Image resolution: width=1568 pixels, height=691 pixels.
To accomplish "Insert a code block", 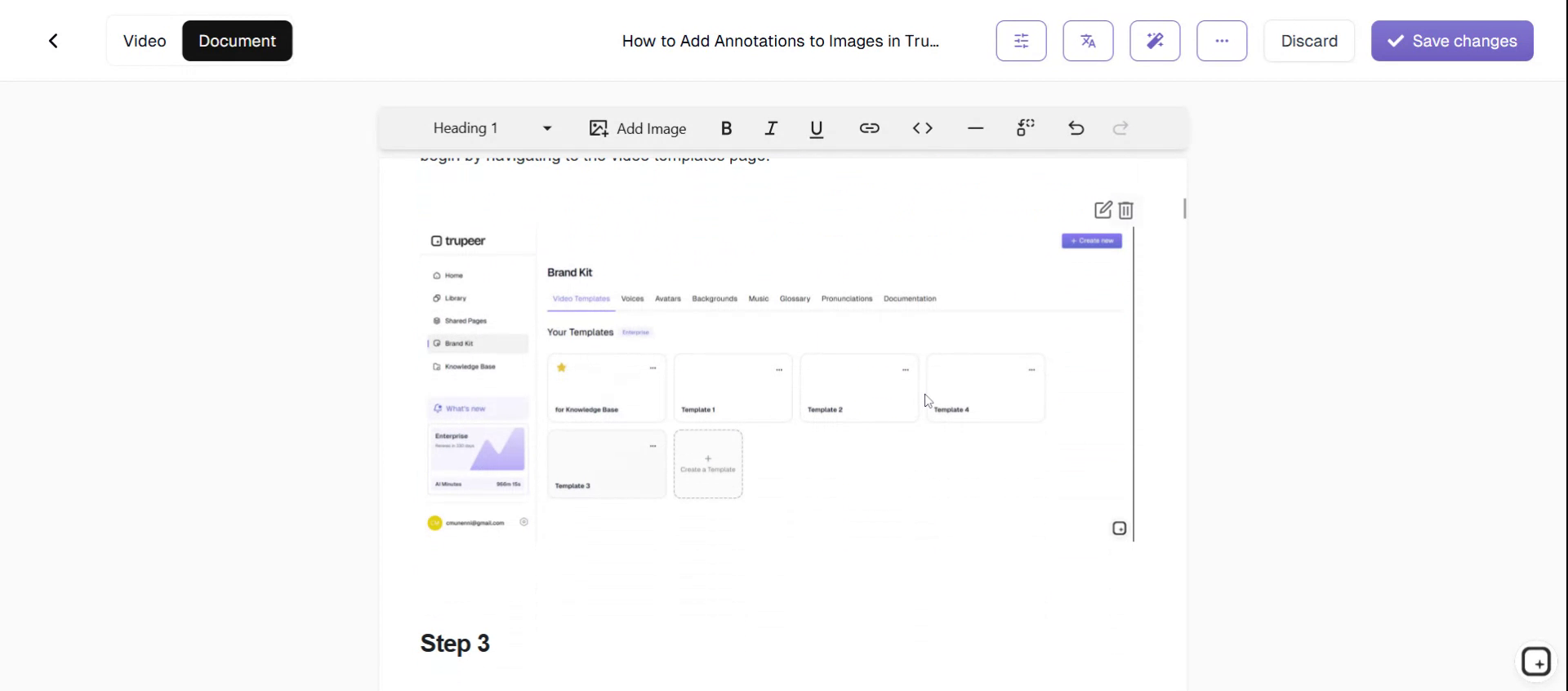I will click(x=923, y=128).
